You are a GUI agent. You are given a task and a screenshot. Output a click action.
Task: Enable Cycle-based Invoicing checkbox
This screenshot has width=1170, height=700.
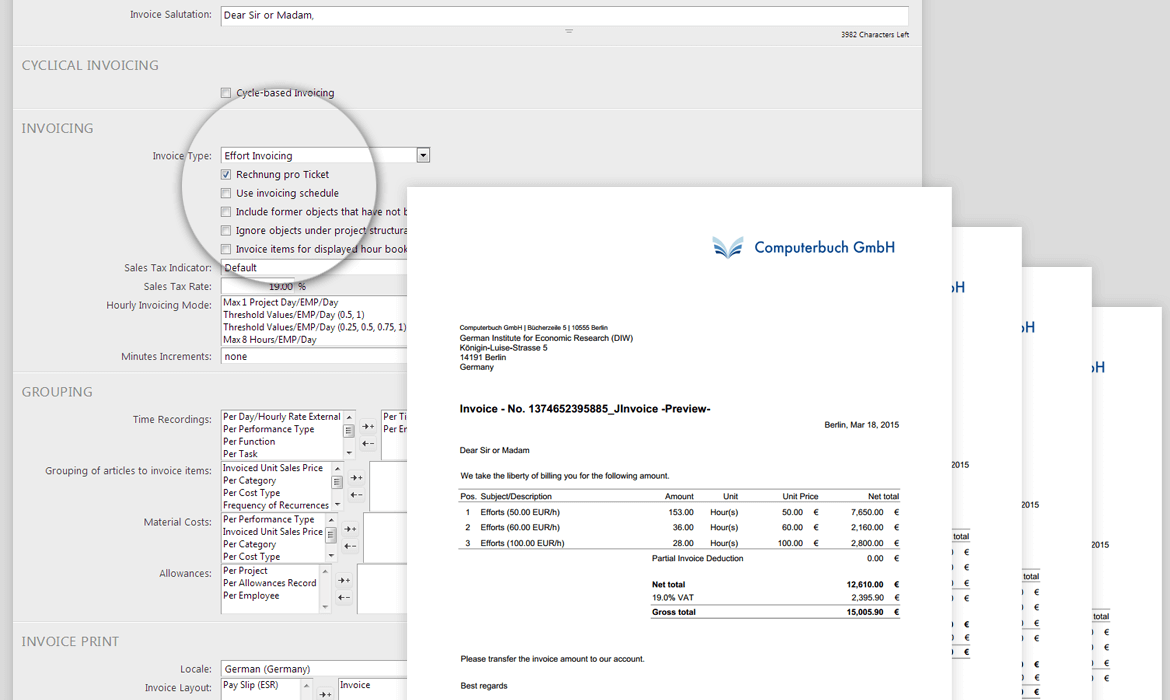[226, 93]
